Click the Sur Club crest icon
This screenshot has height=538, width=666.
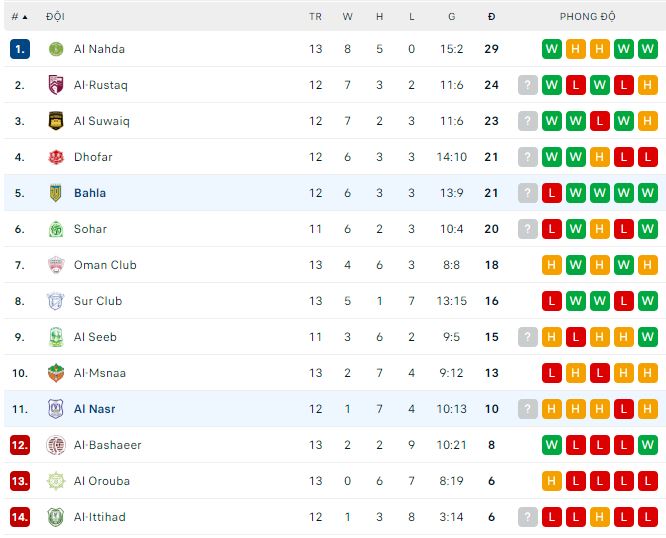click(x=56, y=301)
